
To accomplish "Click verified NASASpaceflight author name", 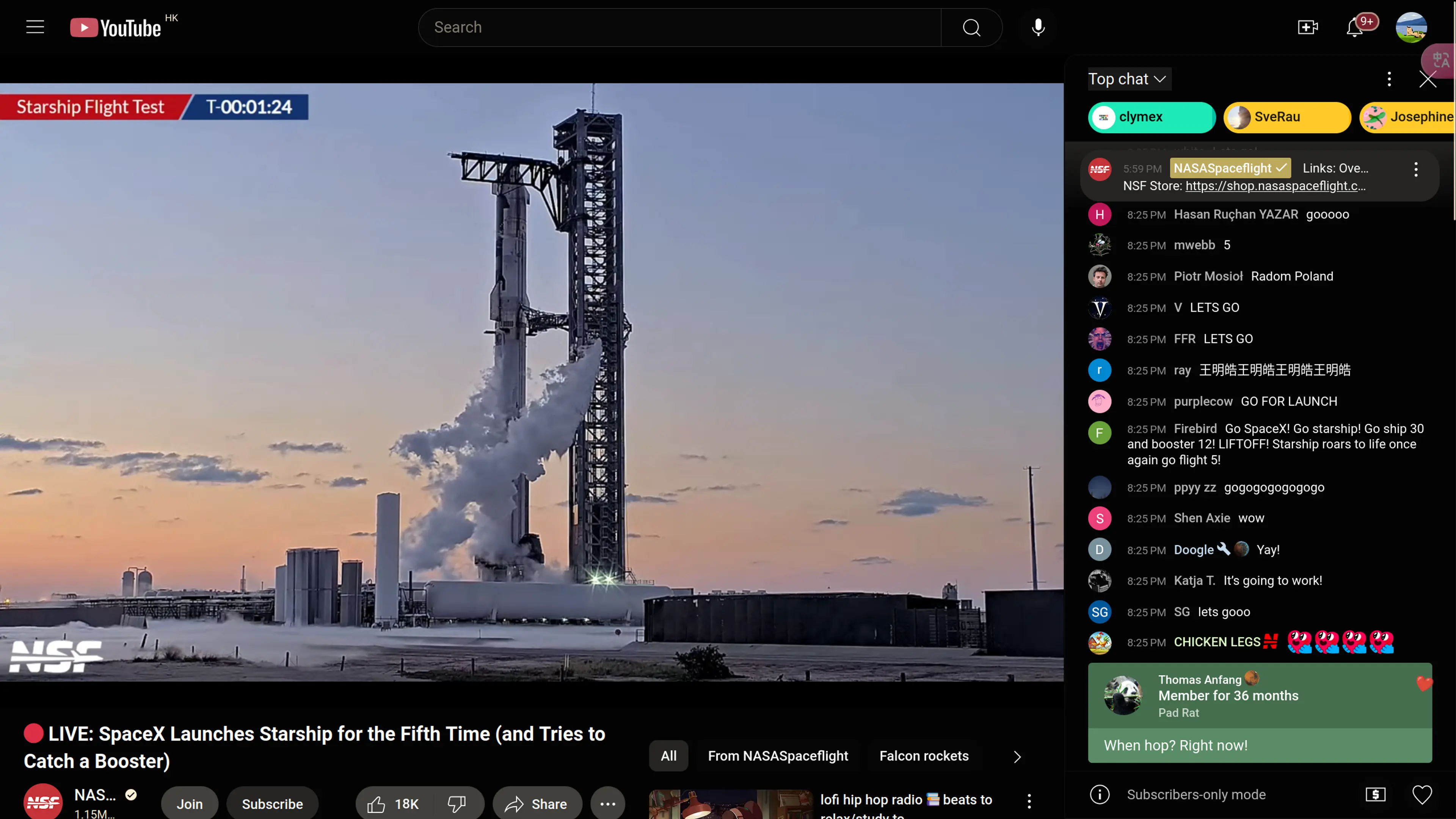I will (x=1230, y=168).
